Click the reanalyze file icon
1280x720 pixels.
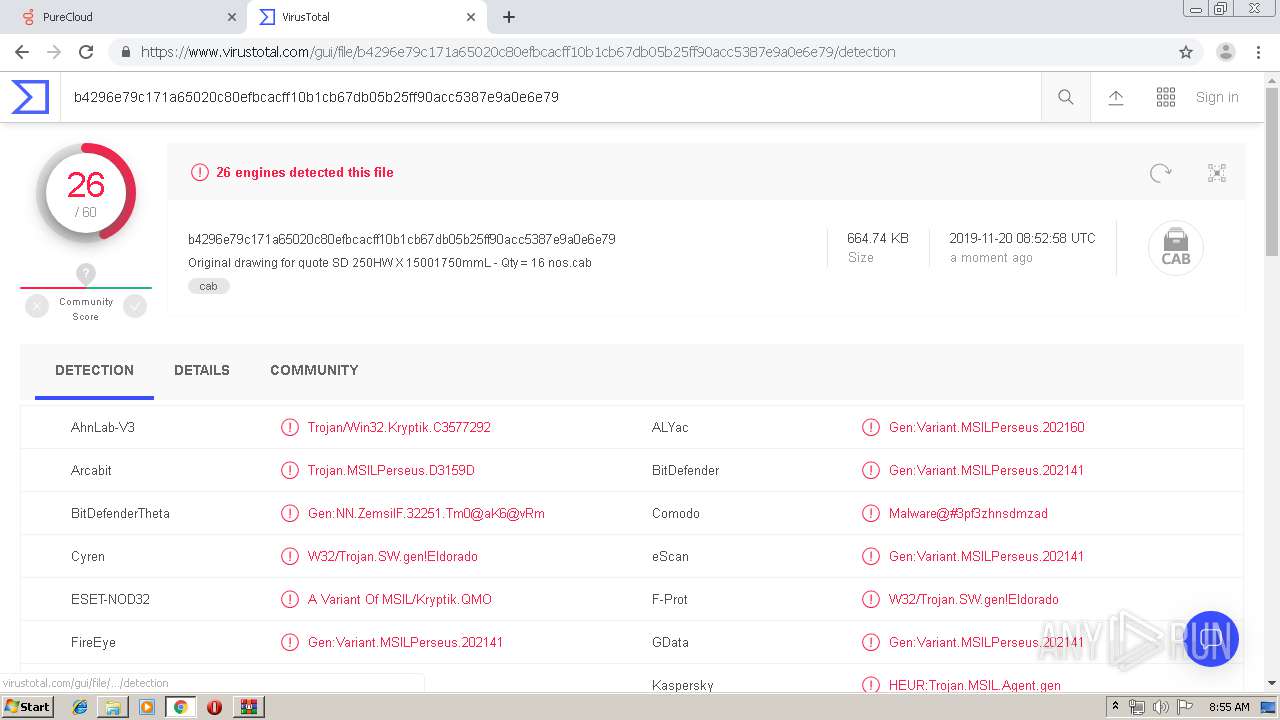1160,173
